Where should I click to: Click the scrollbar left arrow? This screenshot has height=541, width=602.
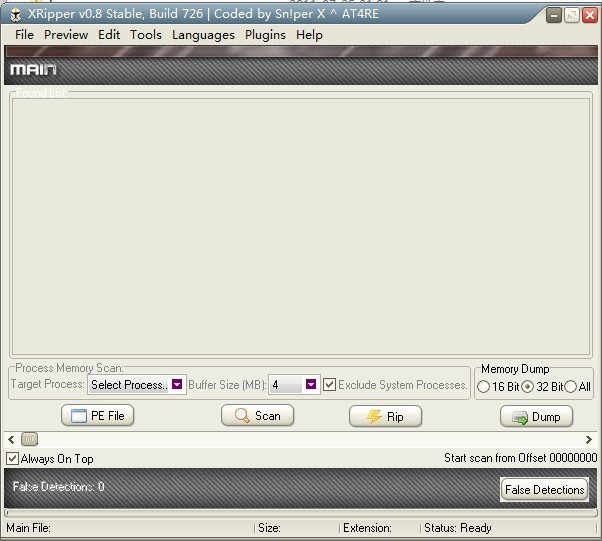[11, 439]
